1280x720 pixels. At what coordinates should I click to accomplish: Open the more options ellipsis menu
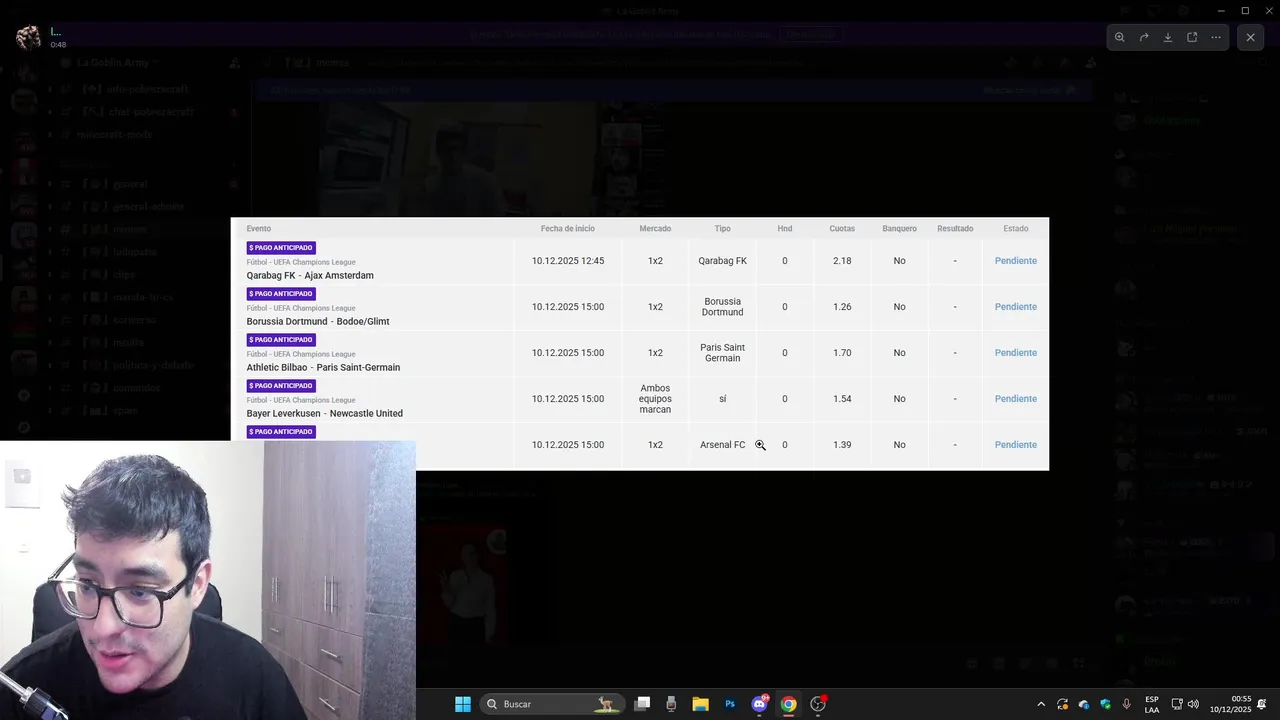(1216, 37)
